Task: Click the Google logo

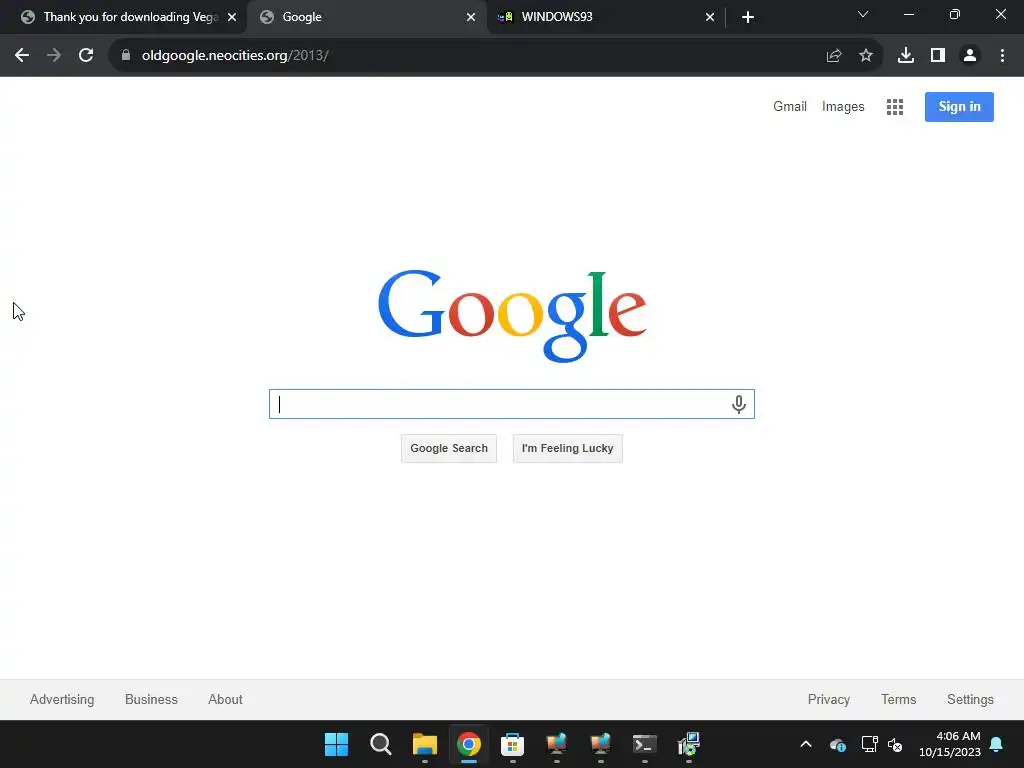Action: tap(512, 316)
